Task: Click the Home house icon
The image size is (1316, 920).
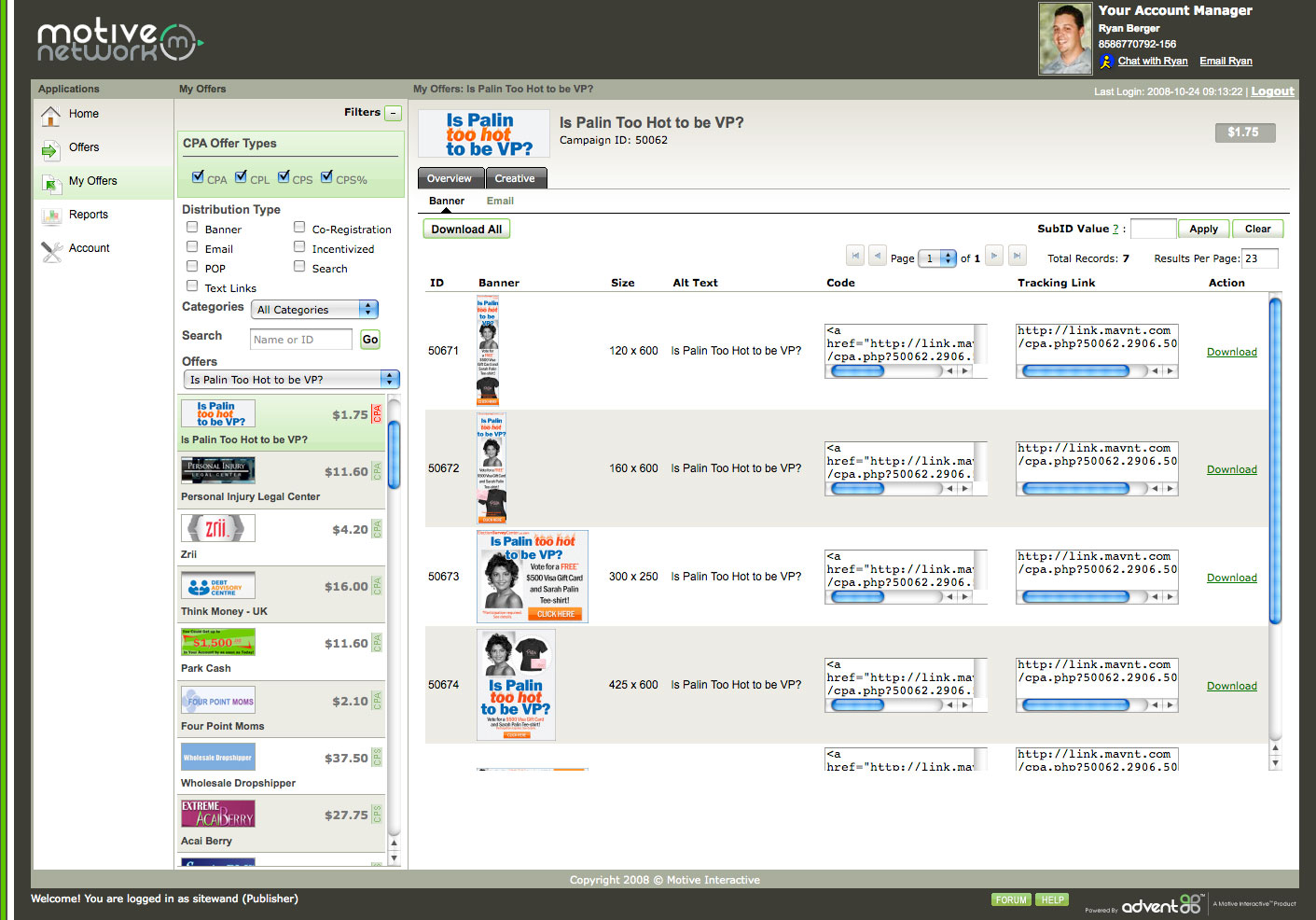Action: click(50, 115)
